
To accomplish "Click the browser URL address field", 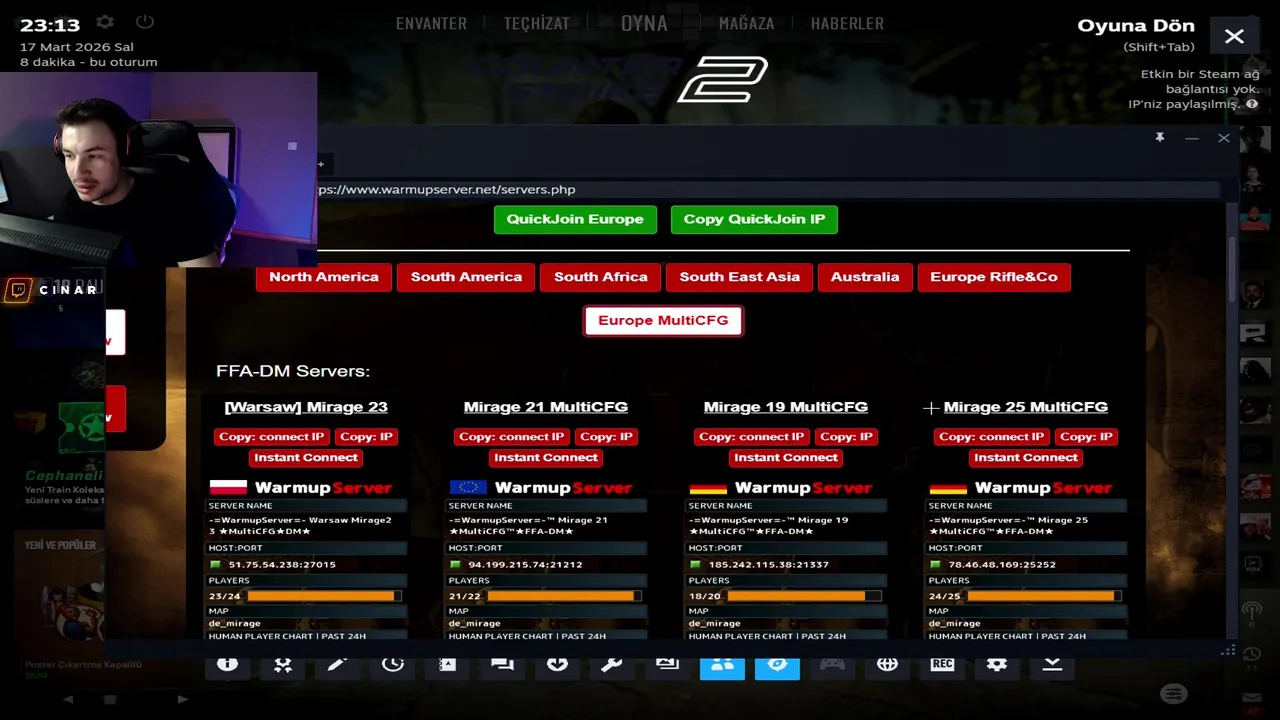I will pos(767,189).
